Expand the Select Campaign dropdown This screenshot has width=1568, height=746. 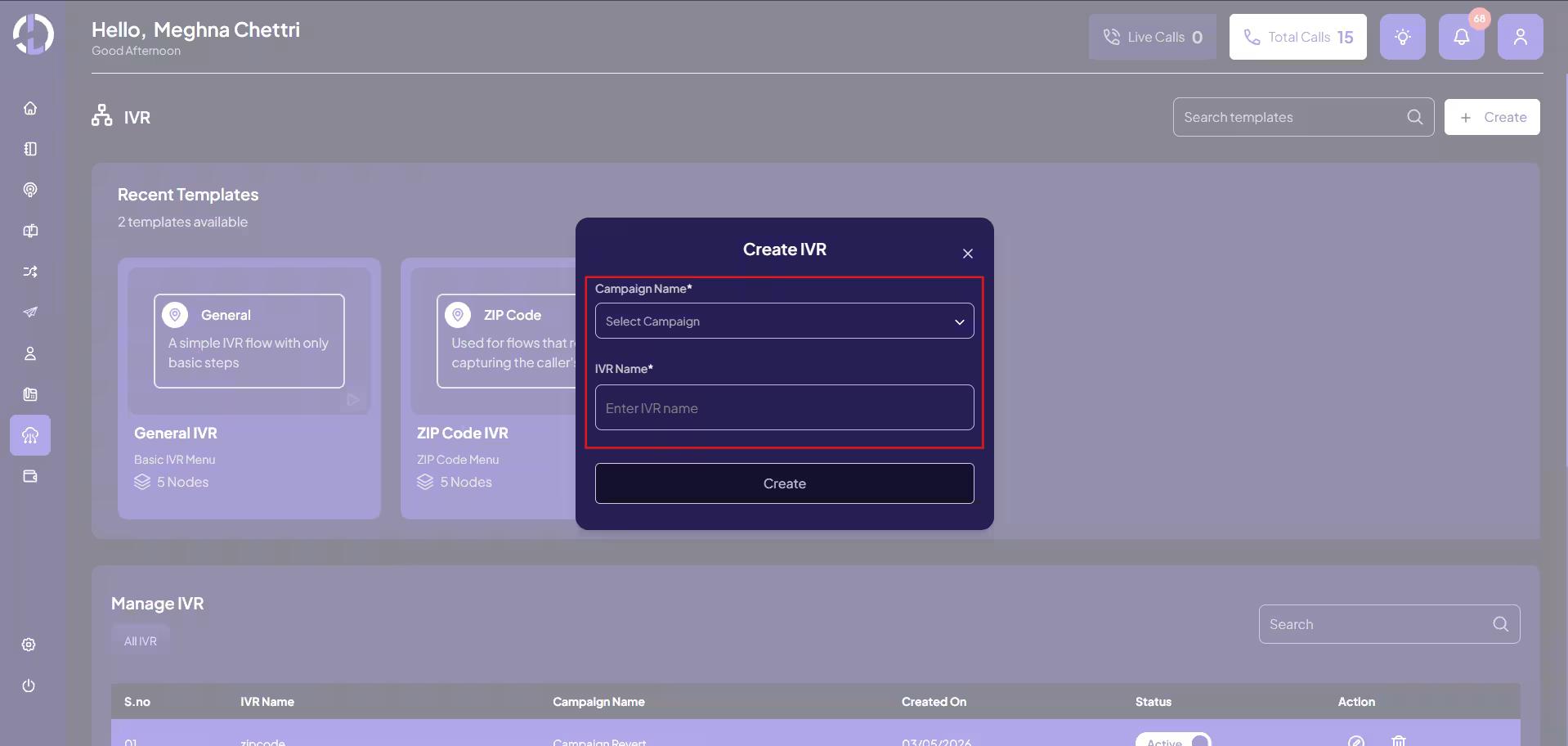(783, 321)
